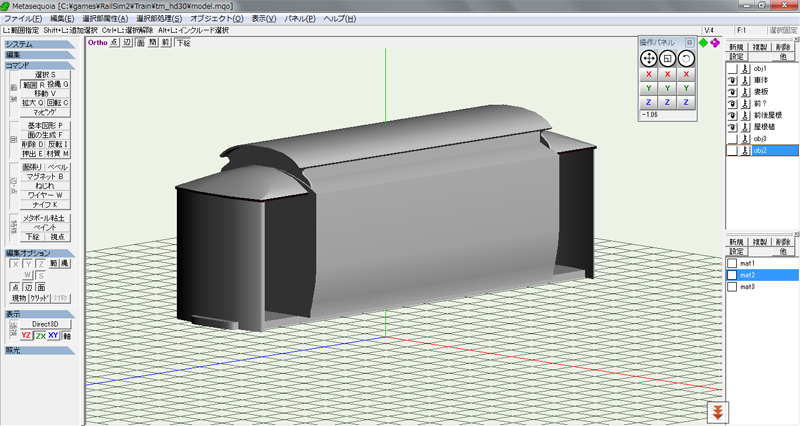
Task: Toggle the YZ plane display button
Action: [27, 336]
